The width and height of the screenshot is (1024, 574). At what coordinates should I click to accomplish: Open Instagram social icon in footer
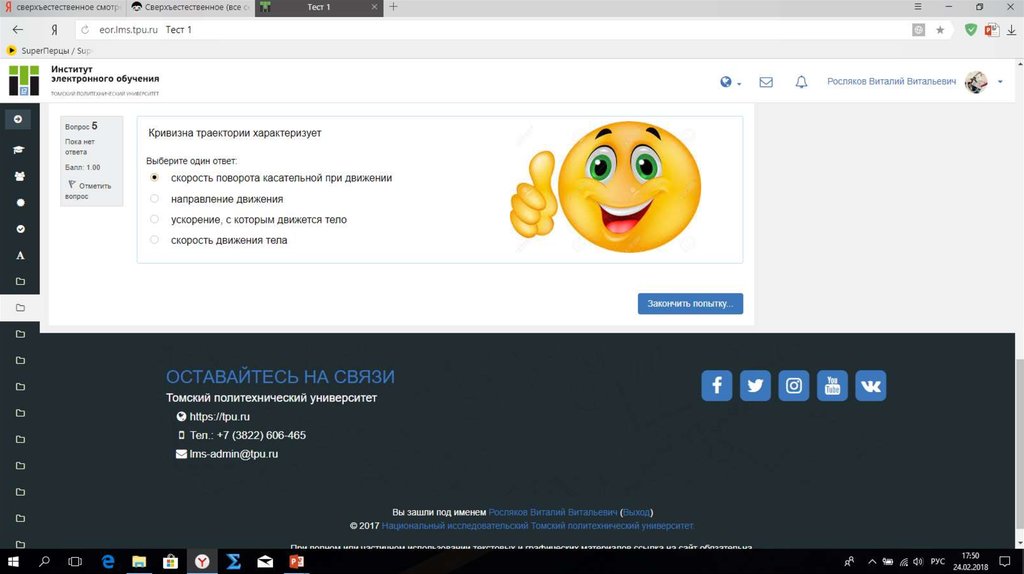tap(793, 385)
